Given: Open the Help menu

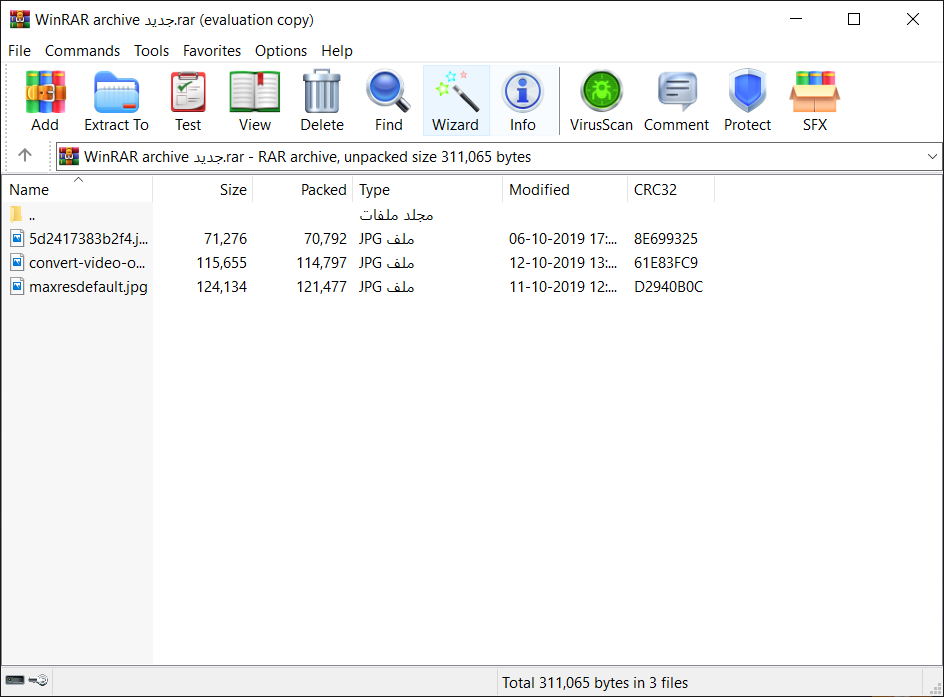Looking at the screenshot, I should pyautogui.click(x=337, y=51).
